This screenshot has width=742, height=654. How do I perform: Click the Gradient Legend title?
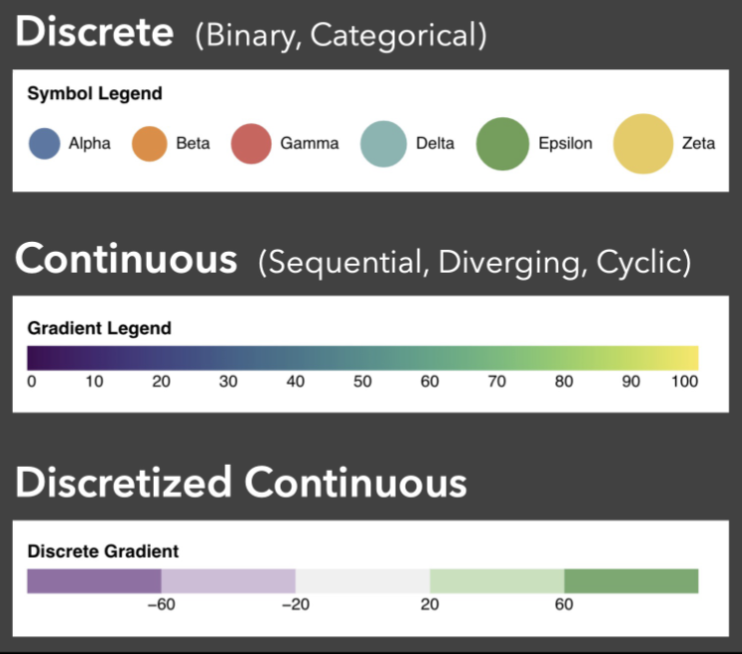[x=99, y=328]
